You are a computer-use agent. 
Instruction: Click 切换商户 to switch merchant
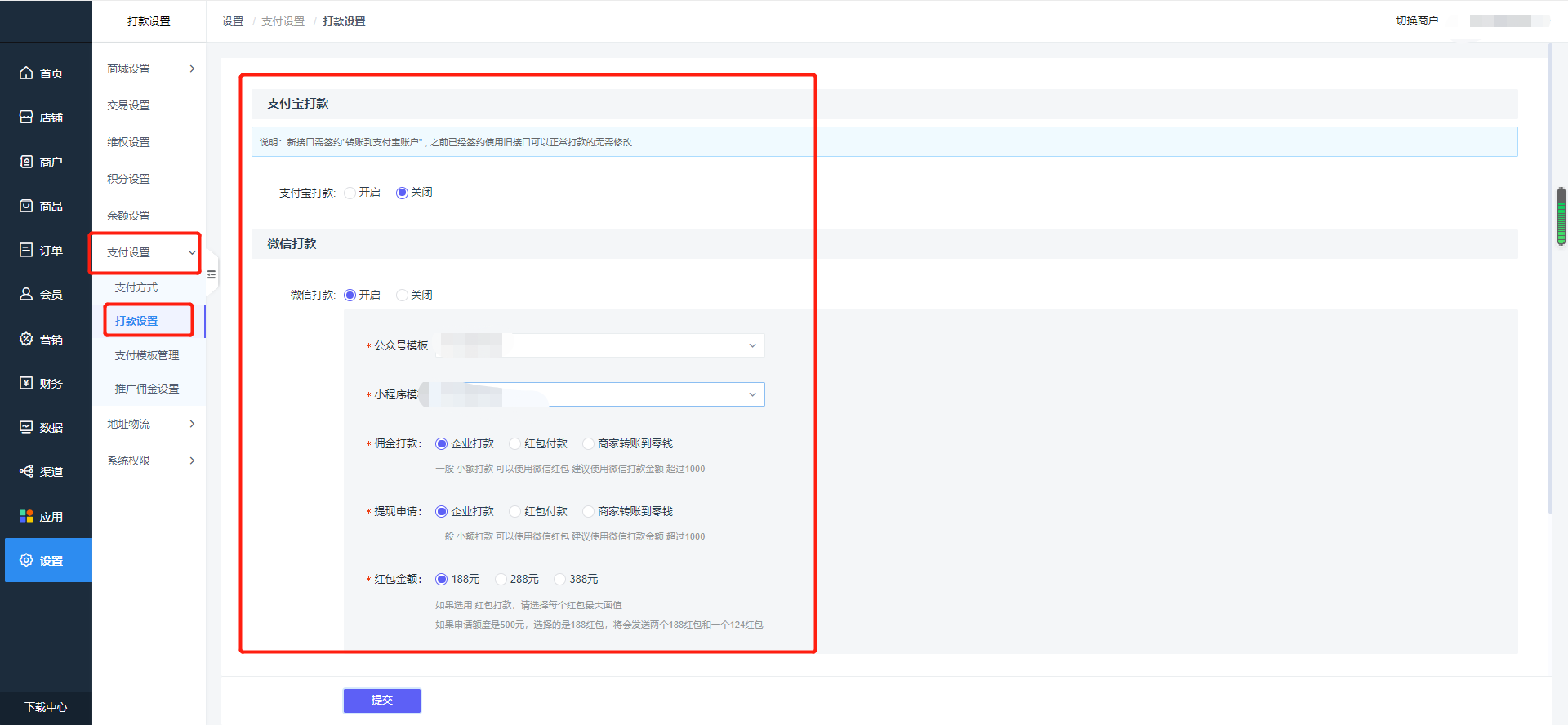(x=1417, y=20)
